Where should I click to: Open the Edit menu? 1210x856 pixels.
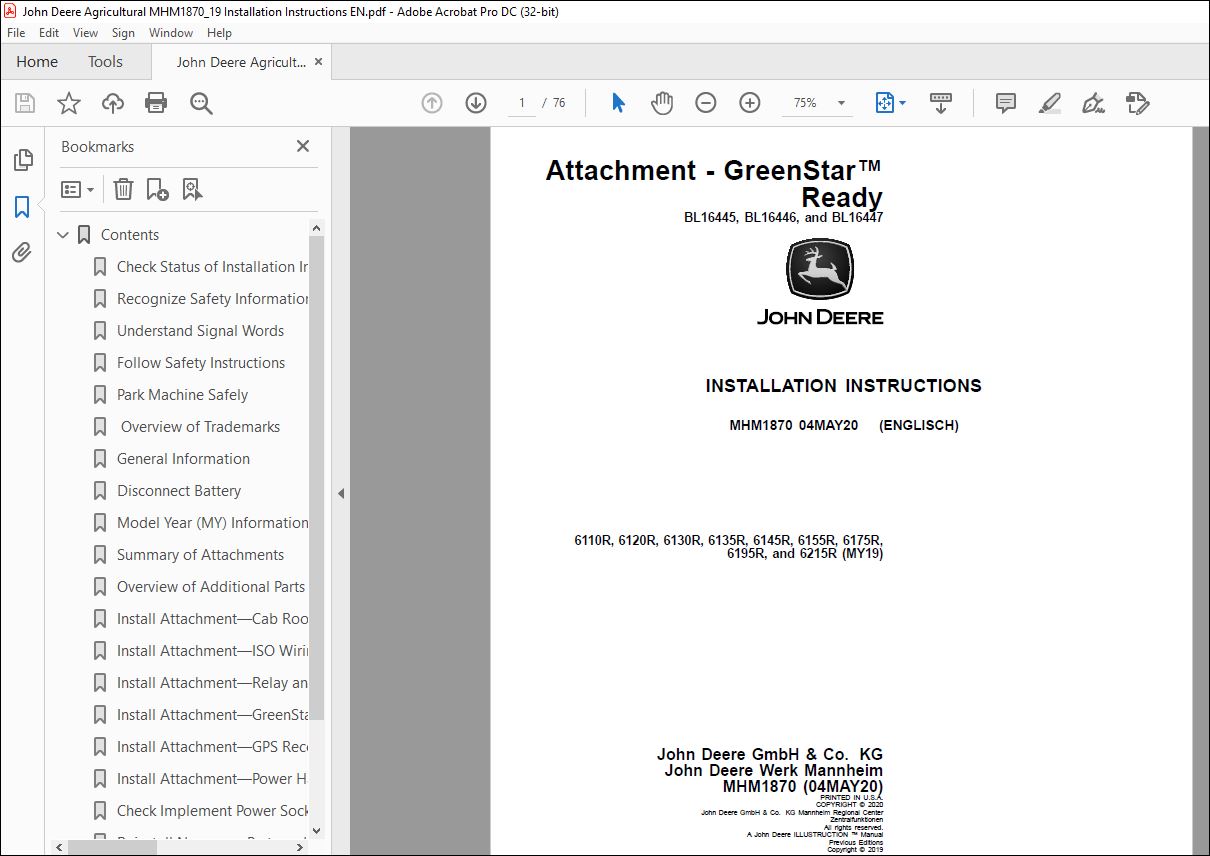coord(49,33)
